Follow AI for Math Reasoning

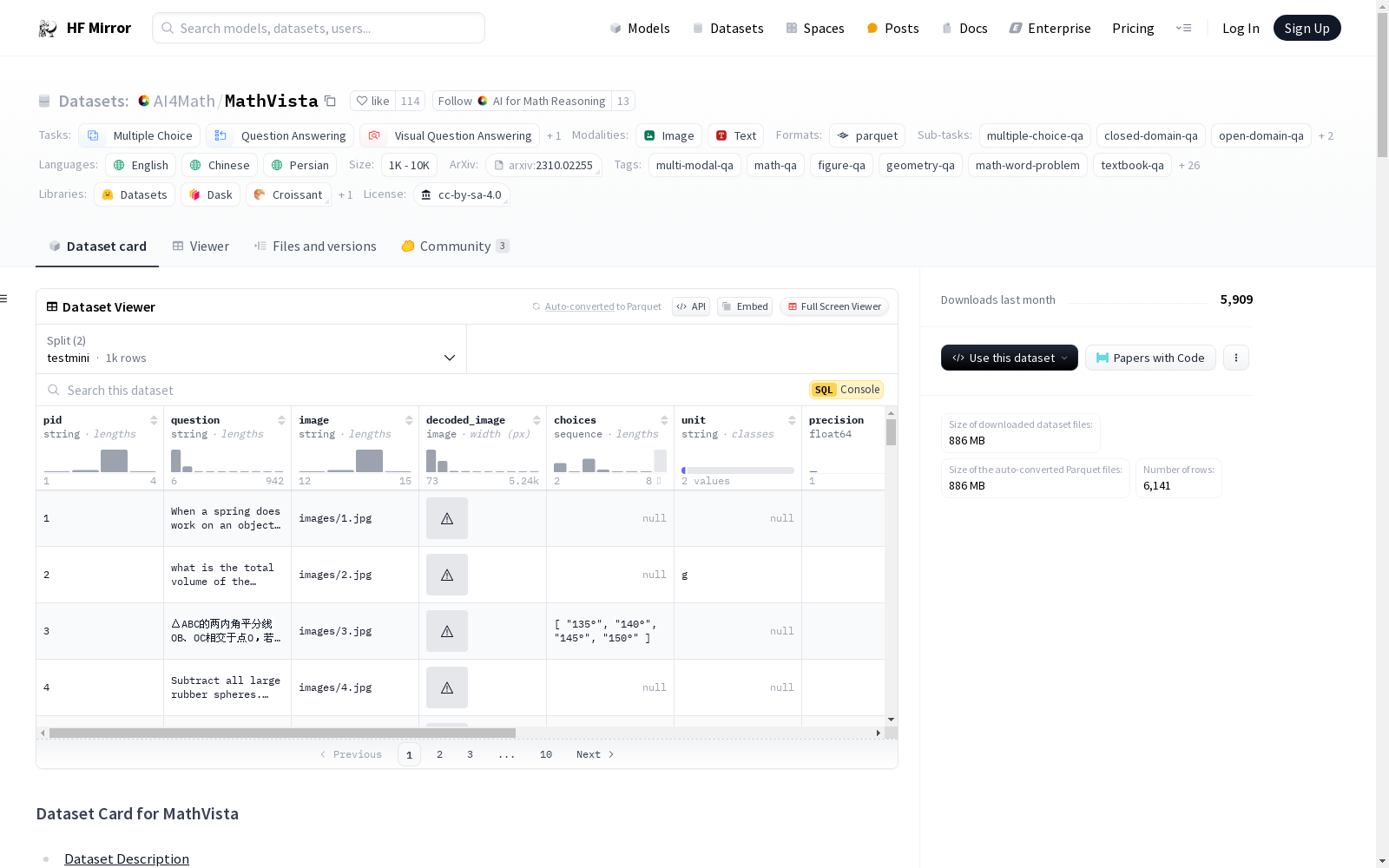click(522, 101)
